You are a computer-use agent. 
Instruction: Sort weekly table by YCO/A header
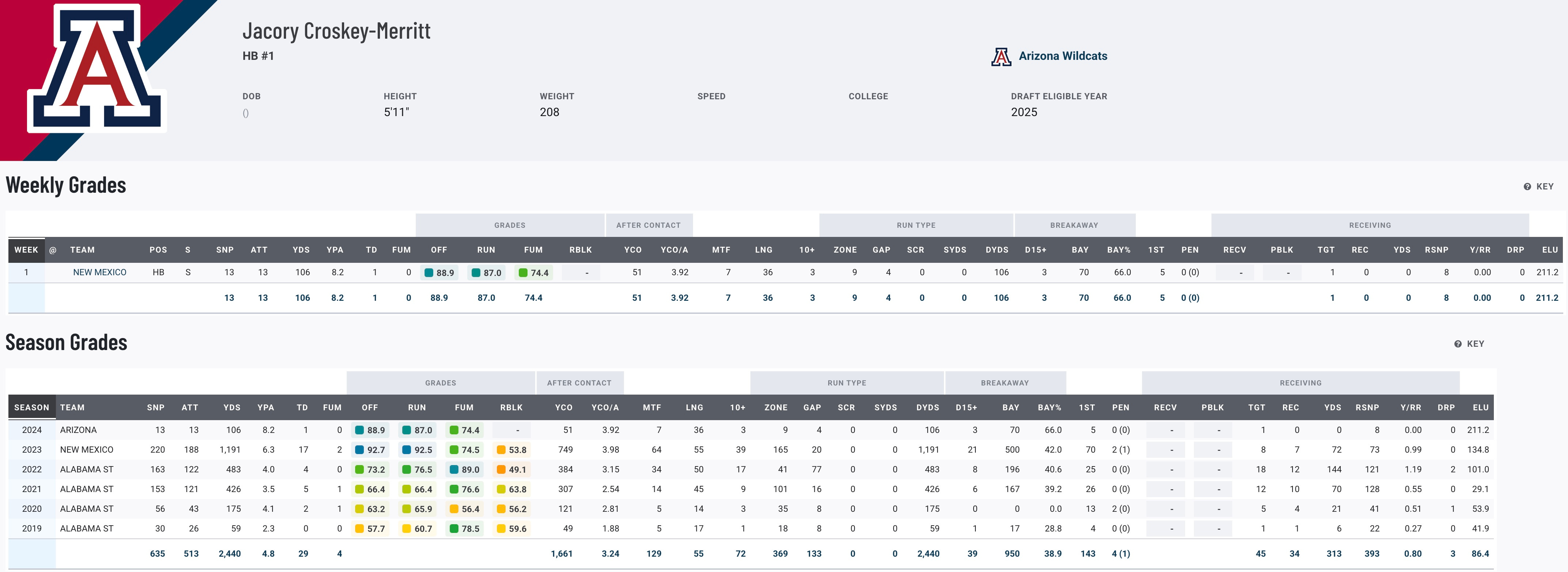click(x=674, y=250)
